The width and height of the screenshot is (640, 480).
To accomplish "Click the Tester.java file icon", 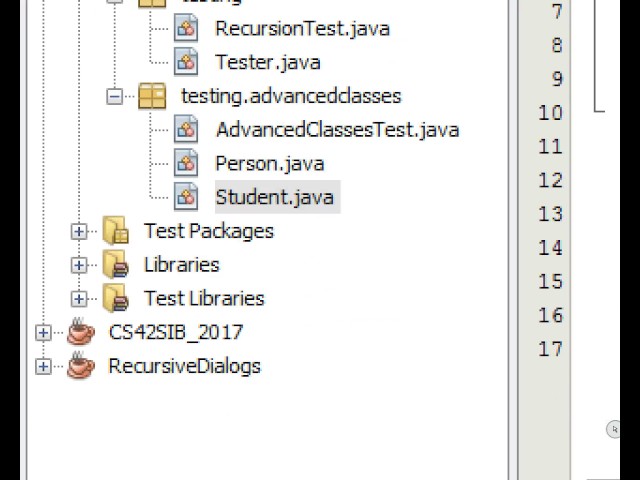I will 186,62.
